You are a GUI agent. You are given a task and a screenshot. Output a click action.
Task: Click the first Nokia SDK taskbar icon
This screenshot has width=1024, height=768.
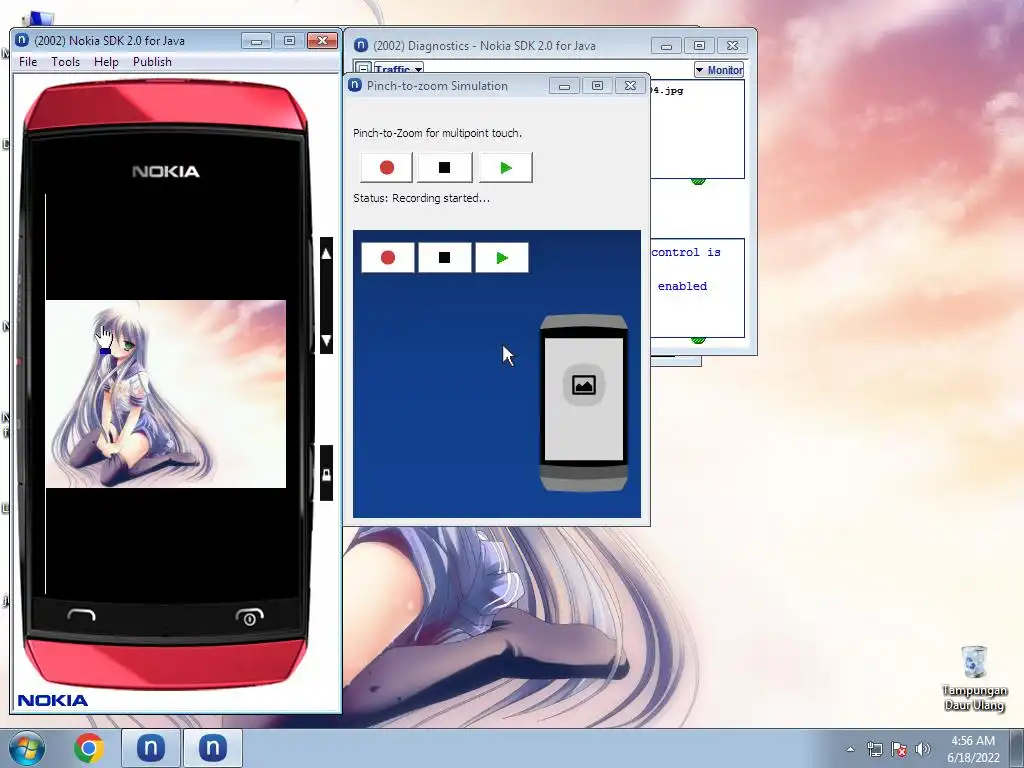coord(151,748)
